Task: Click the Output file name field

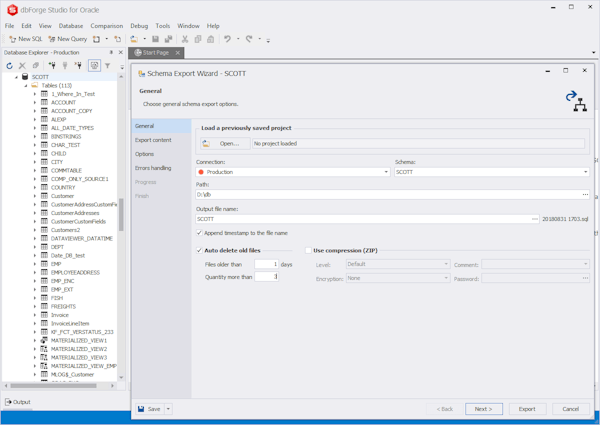Action: click(364, 219)
